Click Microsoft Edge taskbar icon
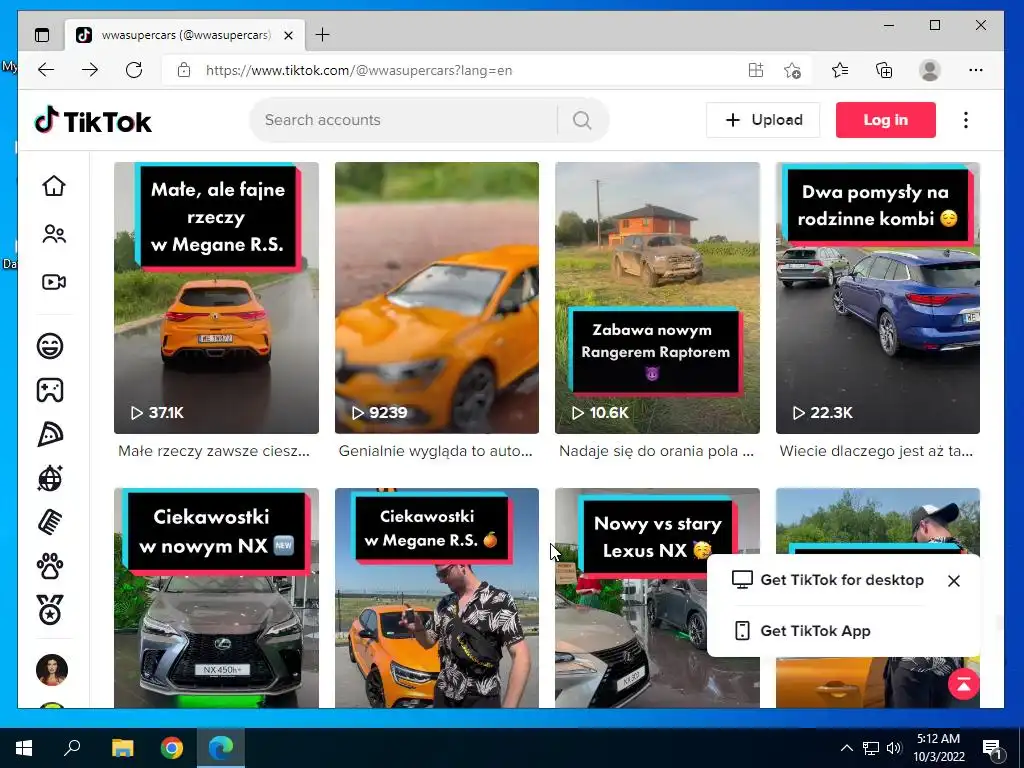This screenshot has height=768, width=1024. (x=221, y=748)
